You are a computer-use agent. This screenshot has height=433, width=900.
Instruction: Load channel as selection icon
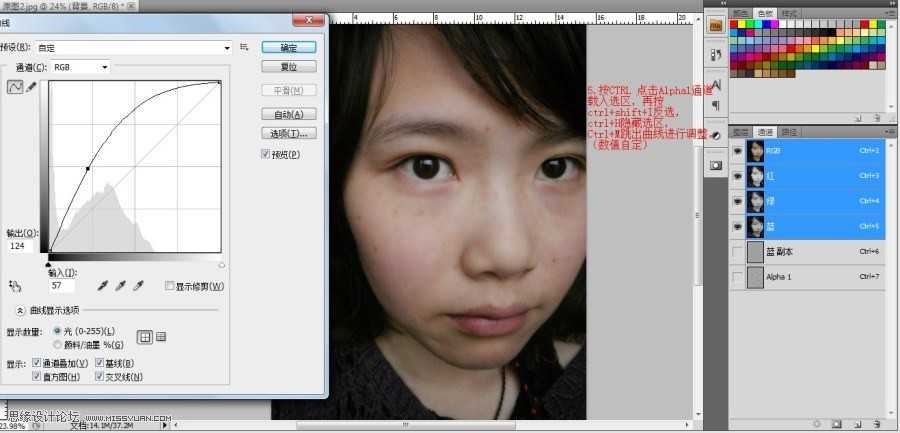pyautogui.click(x=817, y=424)
